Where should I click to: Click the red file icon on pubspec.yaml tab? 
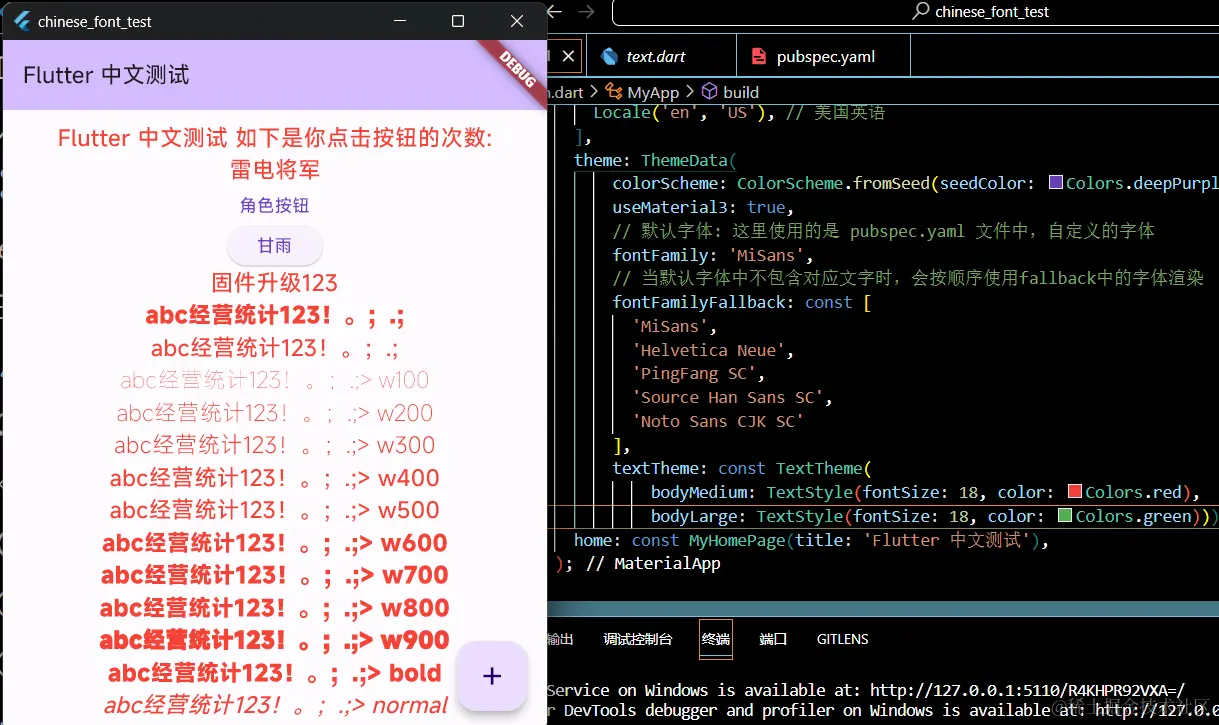point(759,57)
